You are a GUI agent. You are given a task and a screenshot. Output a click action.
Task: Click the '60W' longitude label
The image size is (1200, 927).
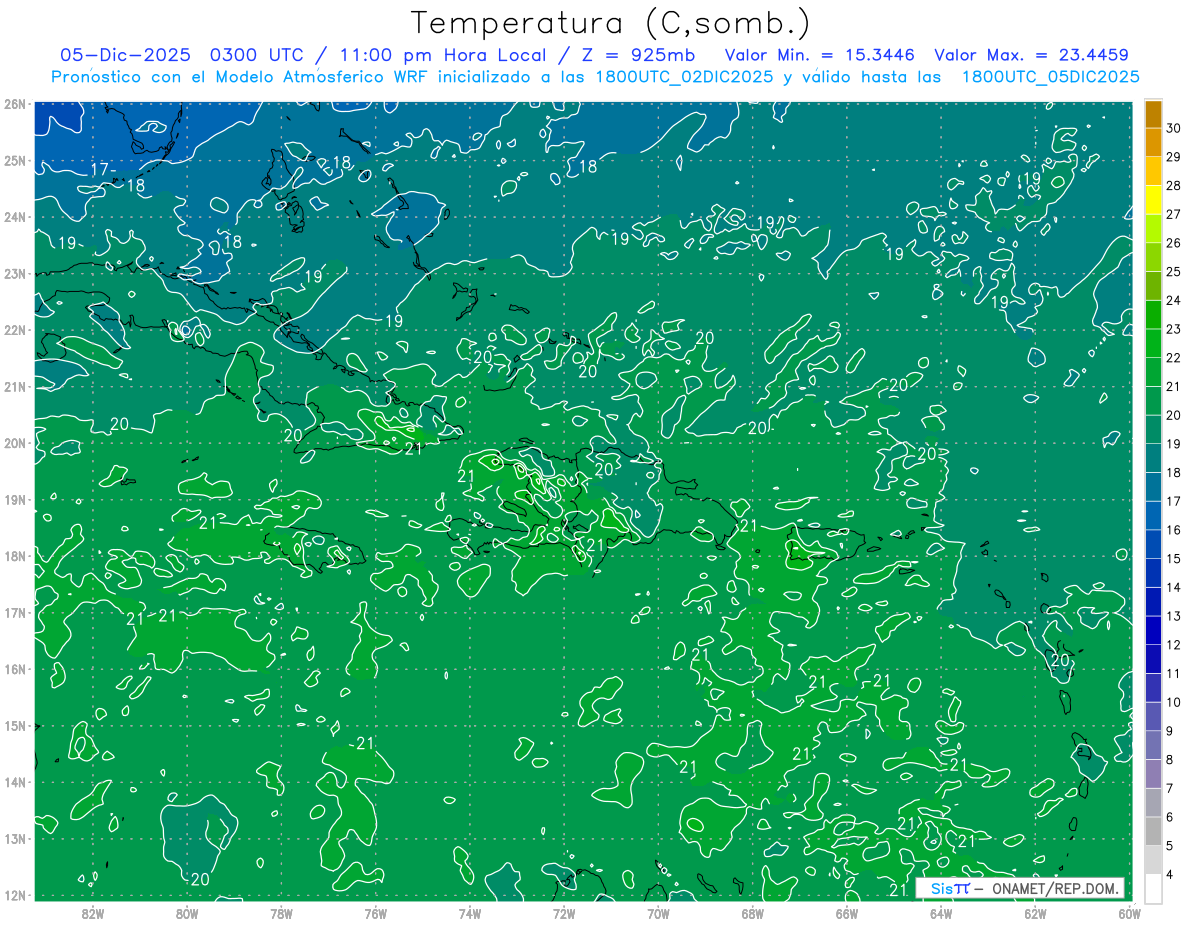pyautogui.click(x=1129, y=914)
